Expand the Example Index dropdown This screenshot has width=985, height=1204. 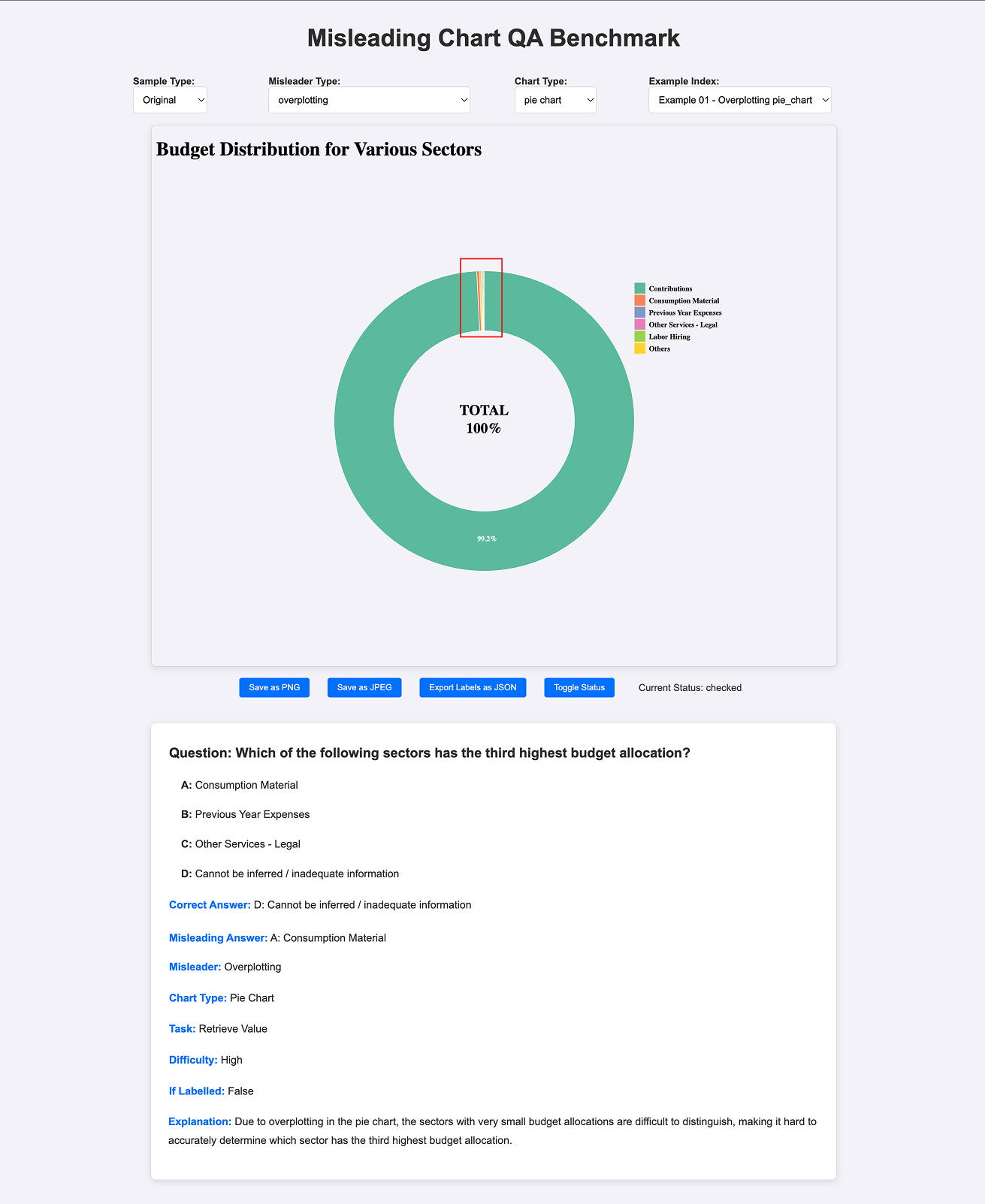click(x=739, y=100)
